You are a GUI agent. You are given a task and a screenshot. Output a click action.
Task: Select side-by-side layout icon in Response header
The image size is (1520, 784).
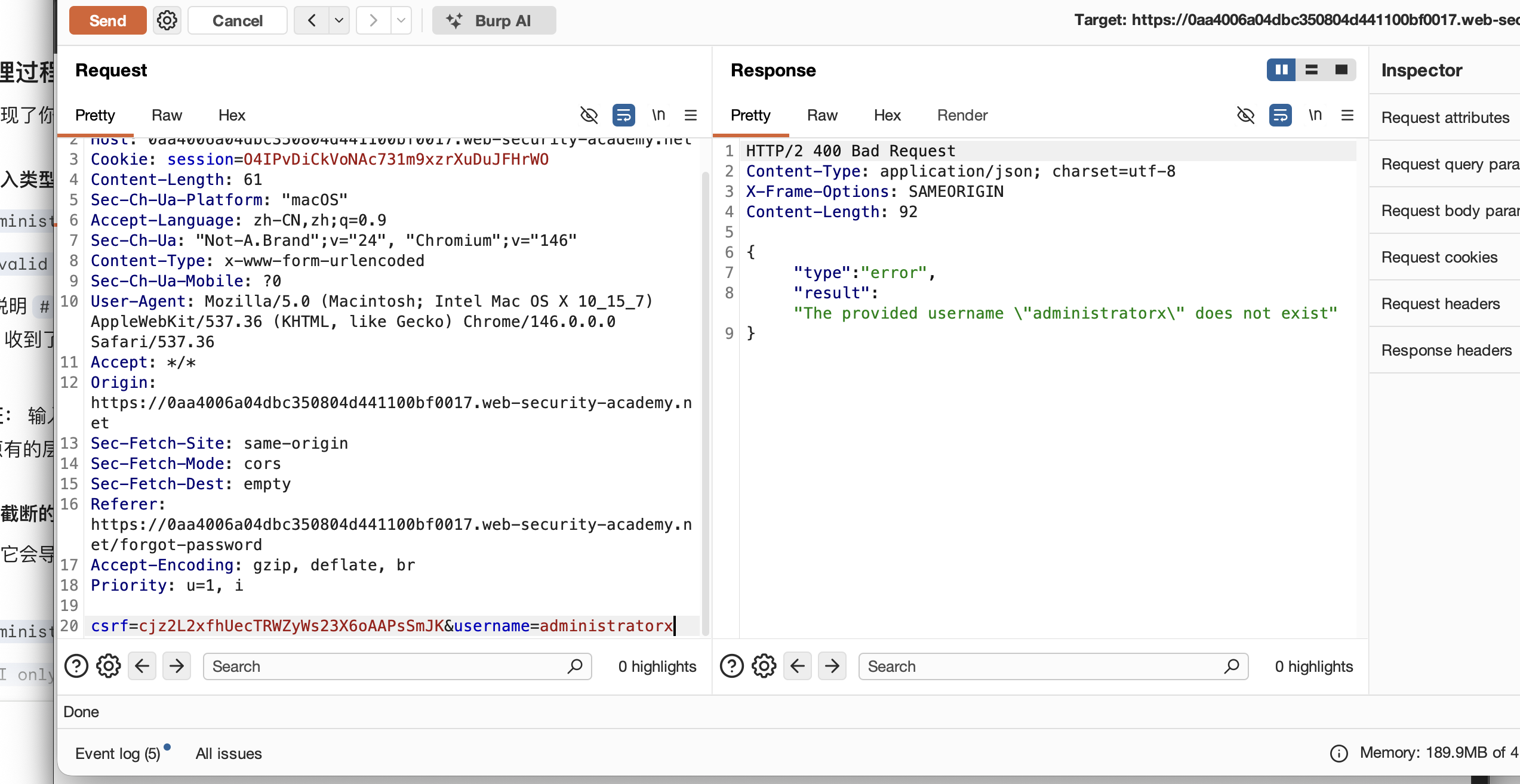[x=1281, y=70]
